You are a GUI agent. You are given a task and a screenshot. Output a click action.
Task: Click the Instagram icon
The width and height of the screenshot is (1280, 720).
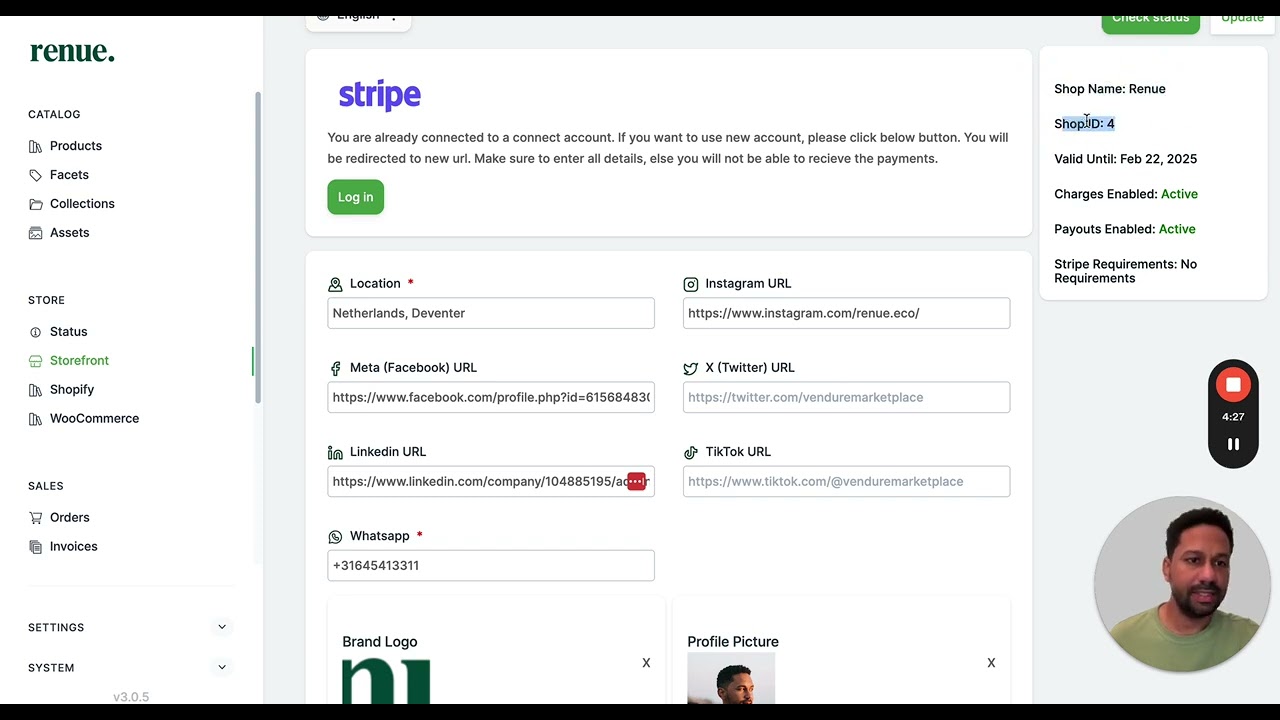(x=690, y=285)
